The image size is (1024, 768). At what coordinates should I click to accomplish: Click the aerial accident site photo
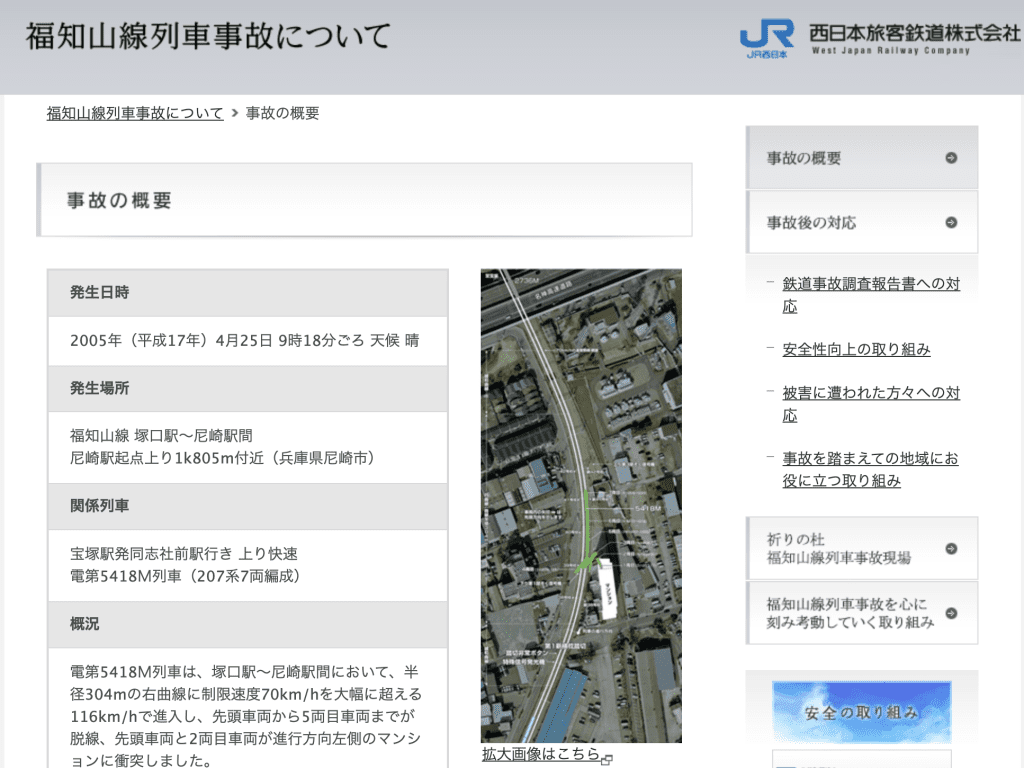pos(581,505)
